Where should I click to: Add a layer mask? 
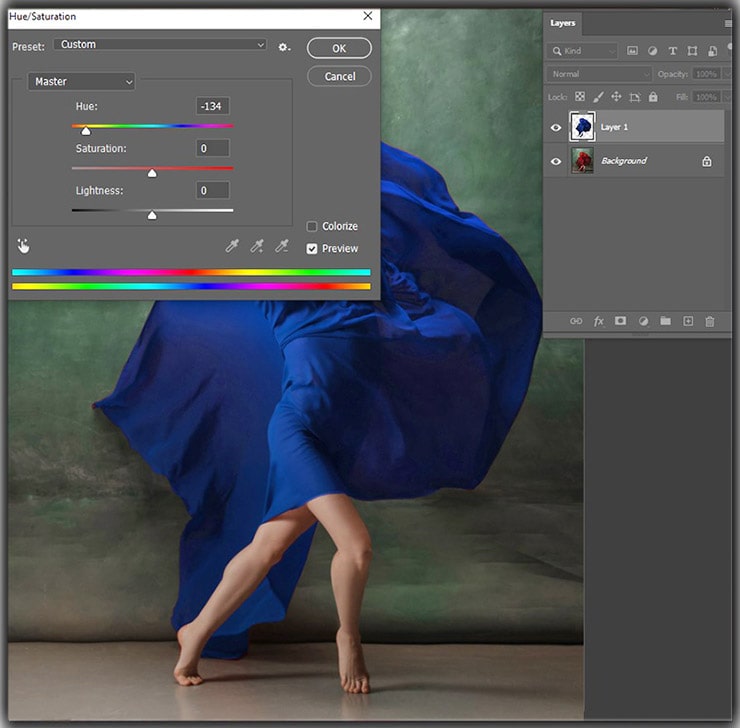pos(620,321)
